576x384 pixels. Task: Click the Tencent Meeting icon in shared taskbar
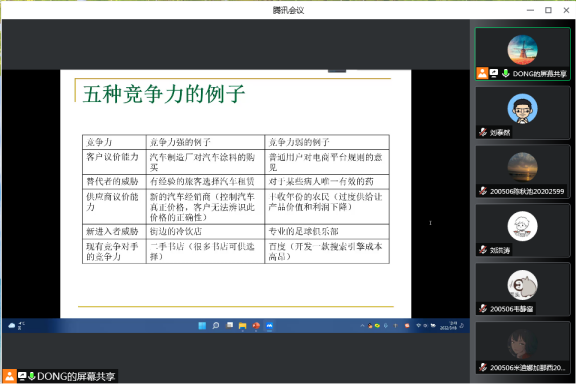[x=269, y=326]
